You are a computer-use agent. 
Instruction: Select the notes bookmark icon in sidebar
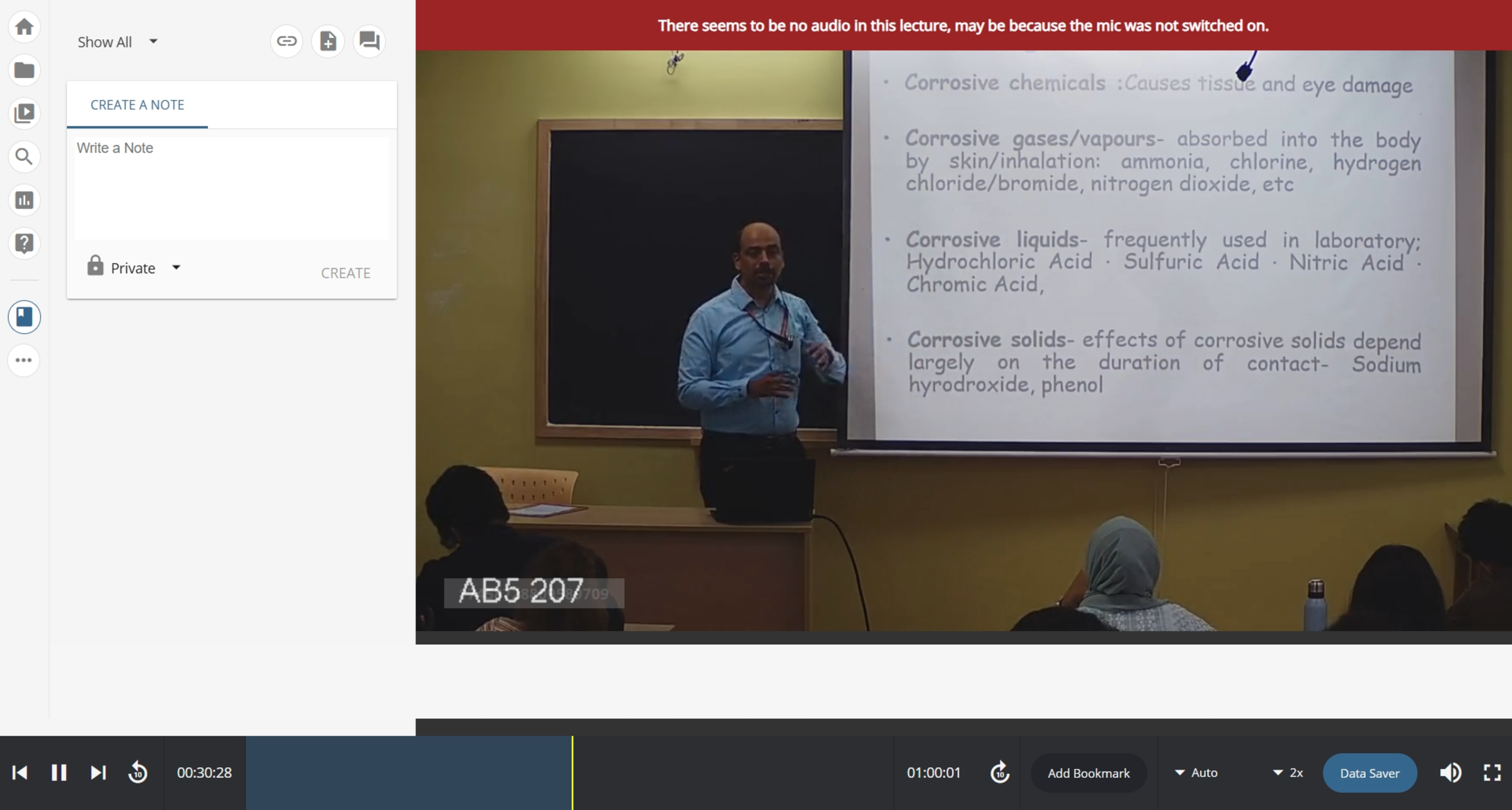[24, 316]
